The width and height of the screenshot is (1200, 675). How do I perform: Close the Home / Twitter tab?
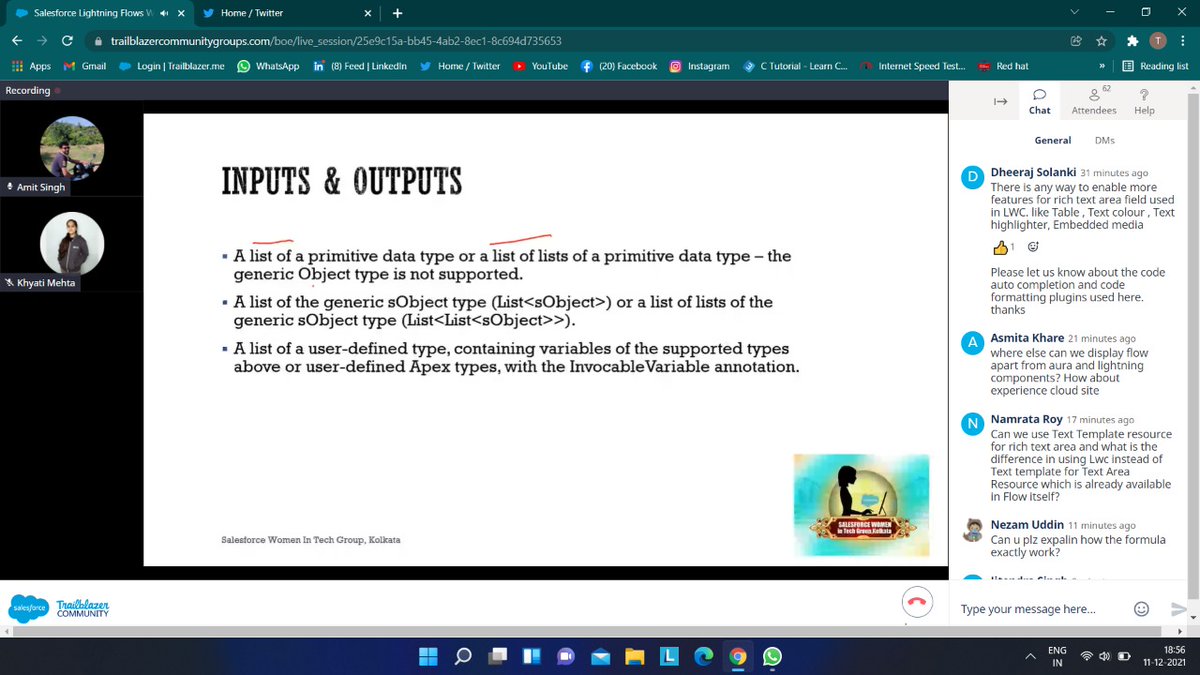pyautogui.click(x=368, y=13)
